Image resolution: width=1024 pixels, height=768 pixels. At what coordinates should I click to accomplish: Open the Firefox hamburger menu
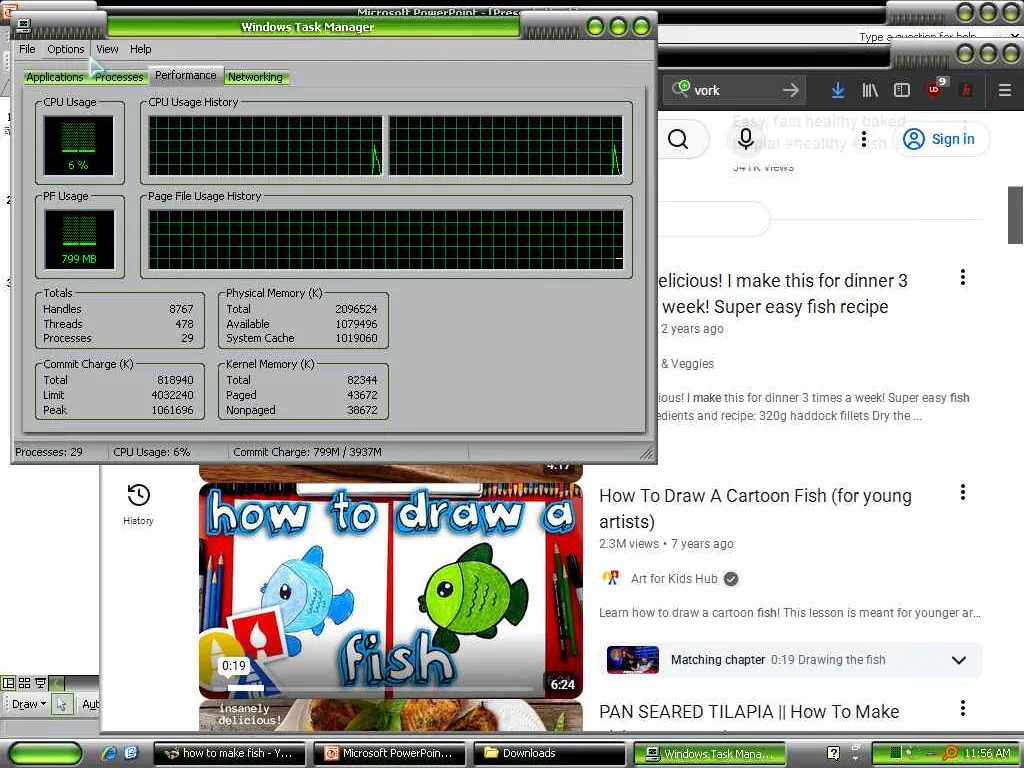(1005, 90)
